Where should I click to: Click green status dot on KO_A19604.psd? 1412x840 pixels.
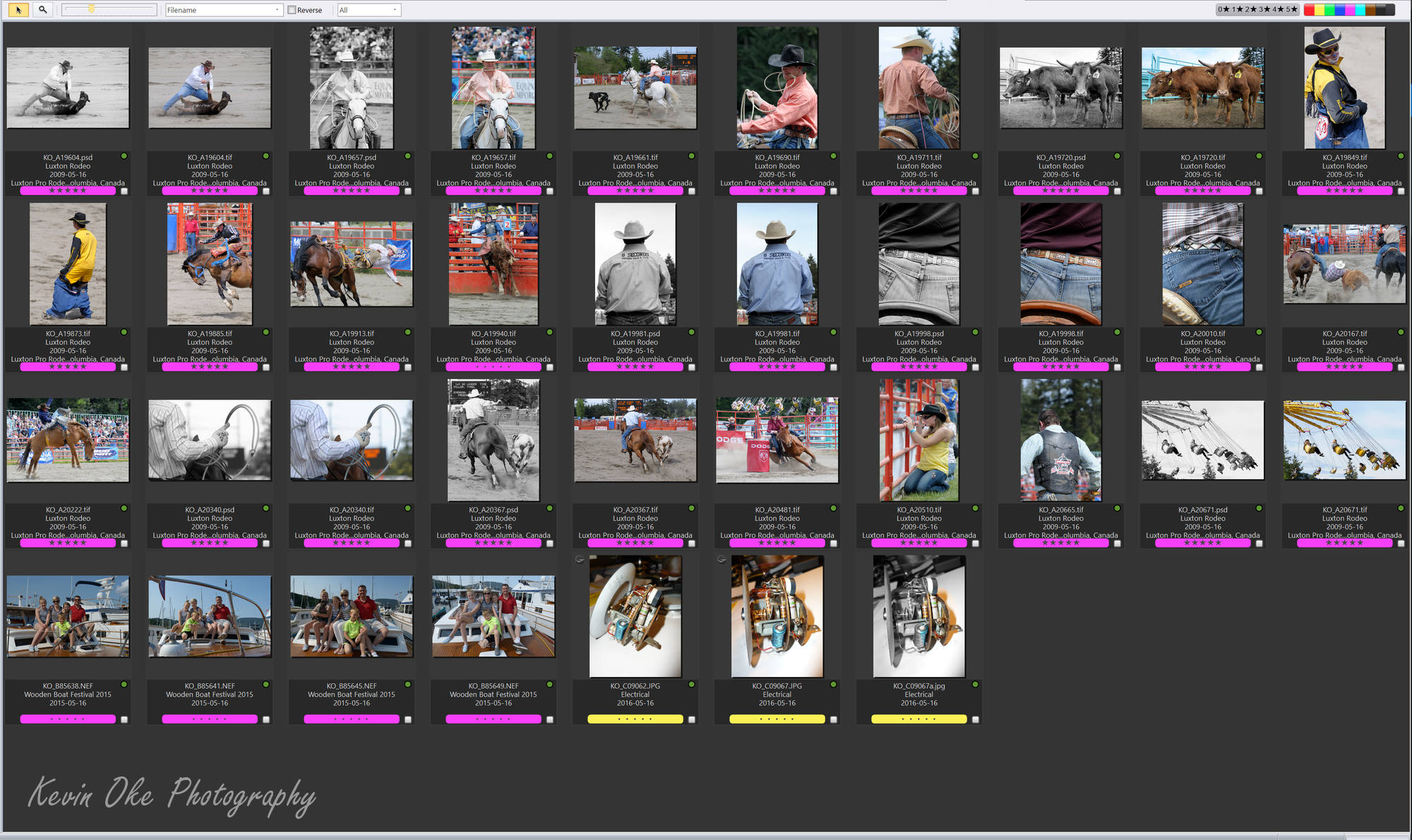pyautogui.click(x=124, y=156)
